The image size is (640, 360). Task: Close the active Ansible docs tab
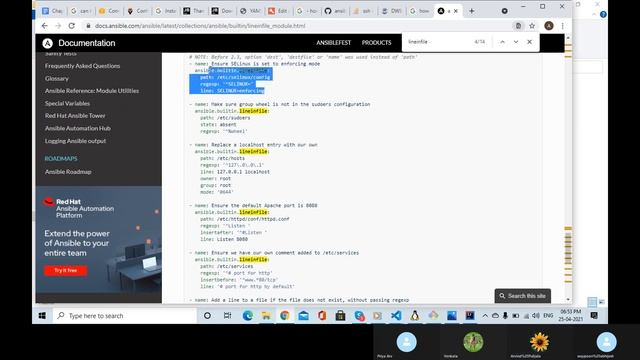[456, 11]
